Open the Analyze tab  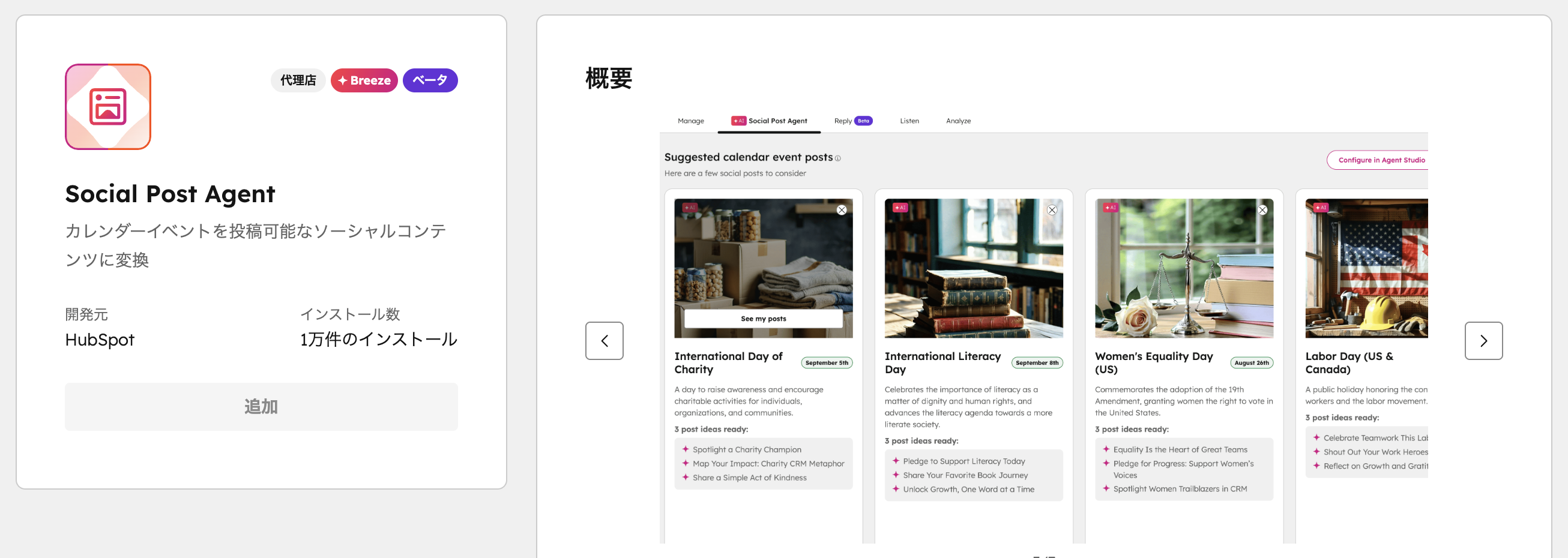pos(958,121)
